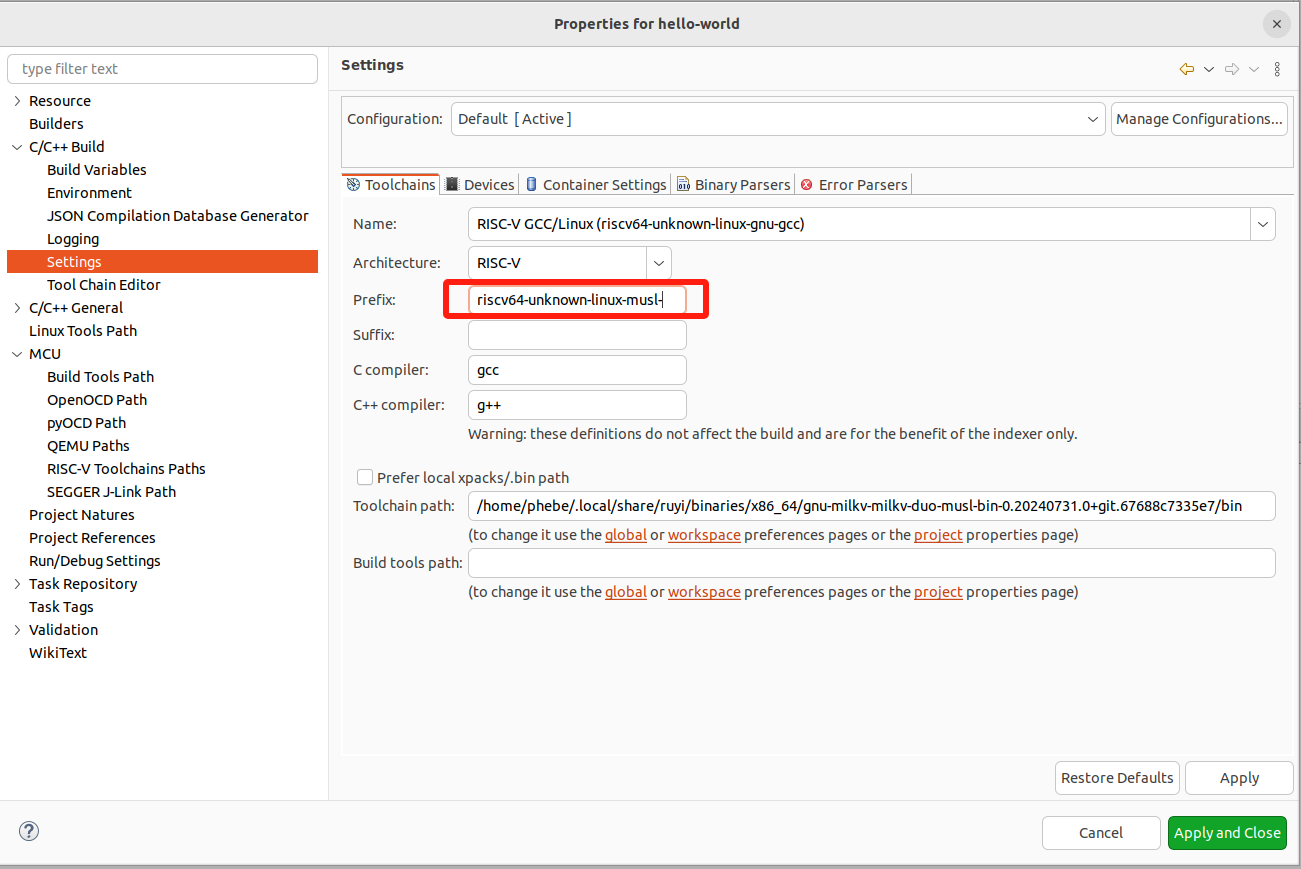Open the workspace link under Build tools path

click(x=704, y=592)
